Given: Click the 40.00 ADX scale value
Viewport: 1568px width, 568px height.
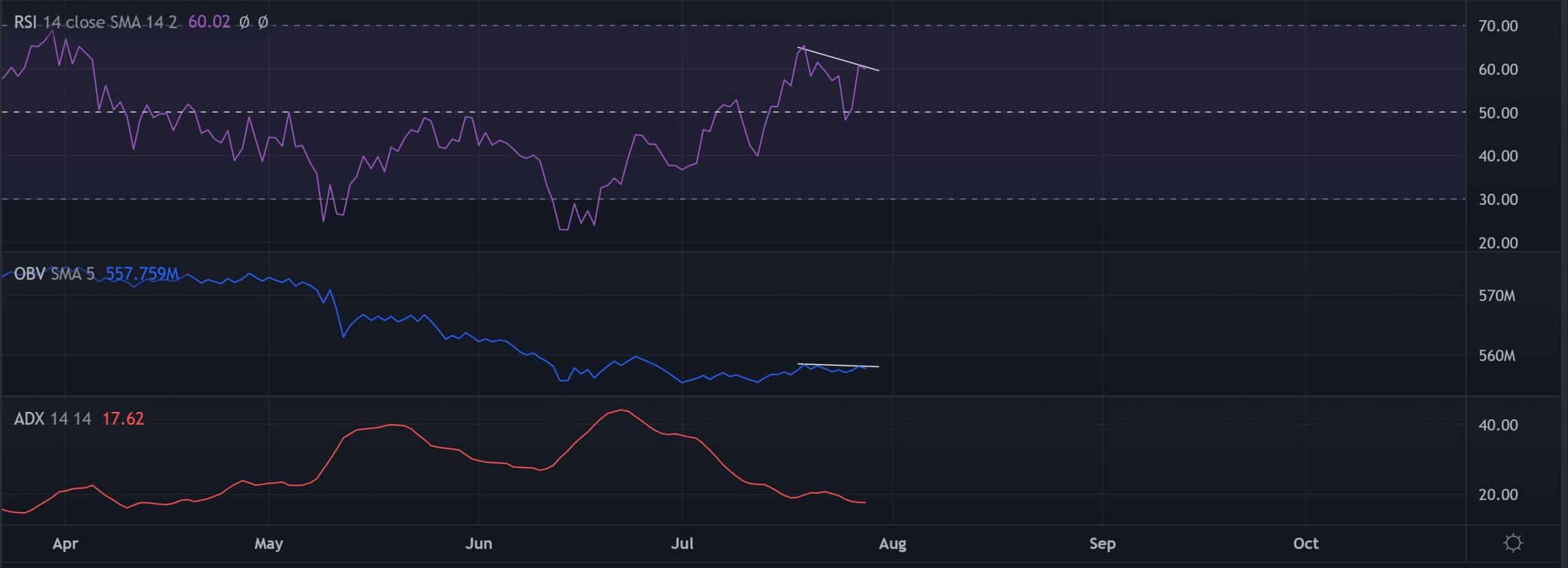Looking at the screenshot, I should point(1498,425).
